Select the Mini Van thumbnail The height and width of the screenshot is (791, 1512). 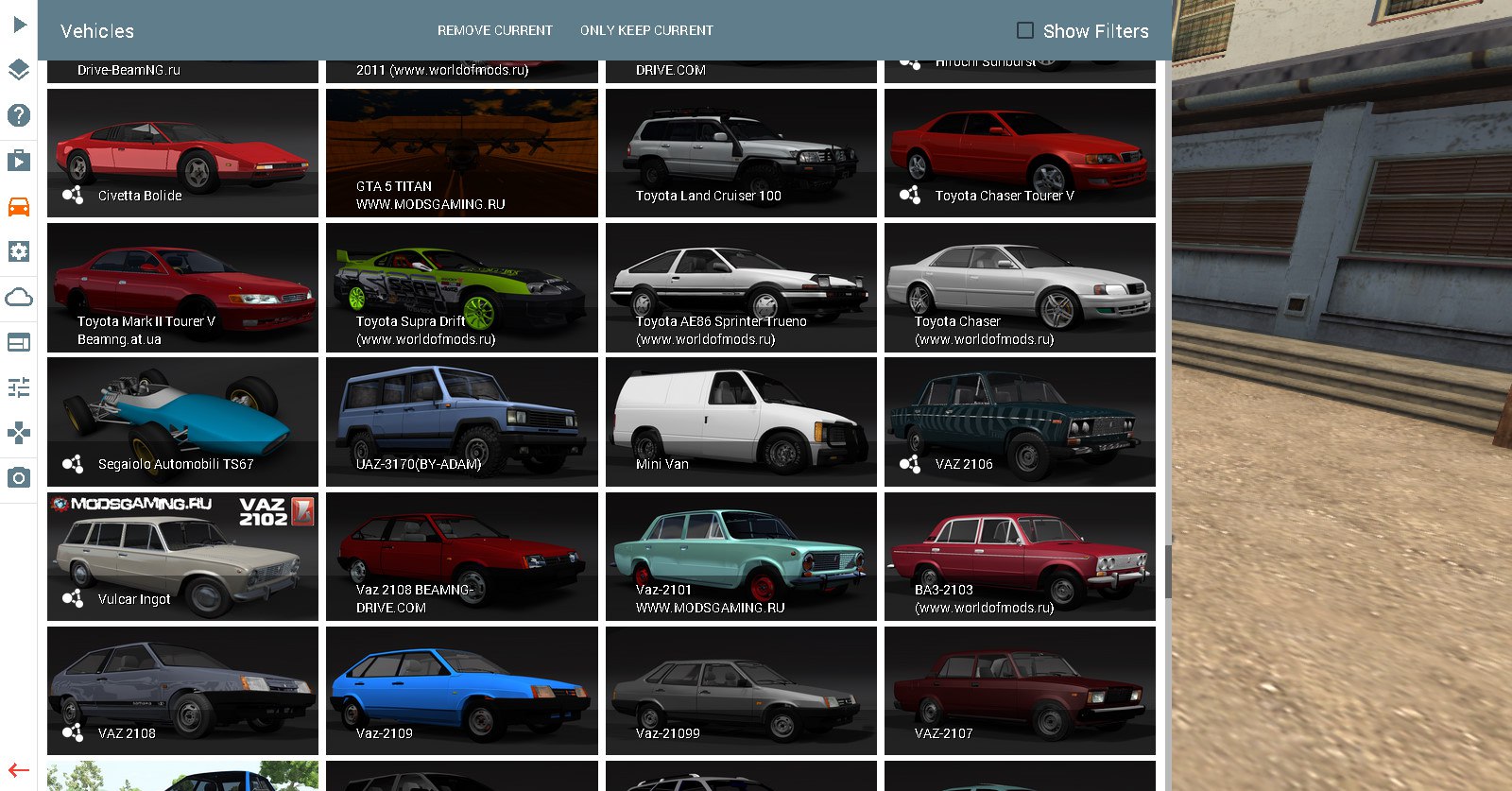pos(741,421)
